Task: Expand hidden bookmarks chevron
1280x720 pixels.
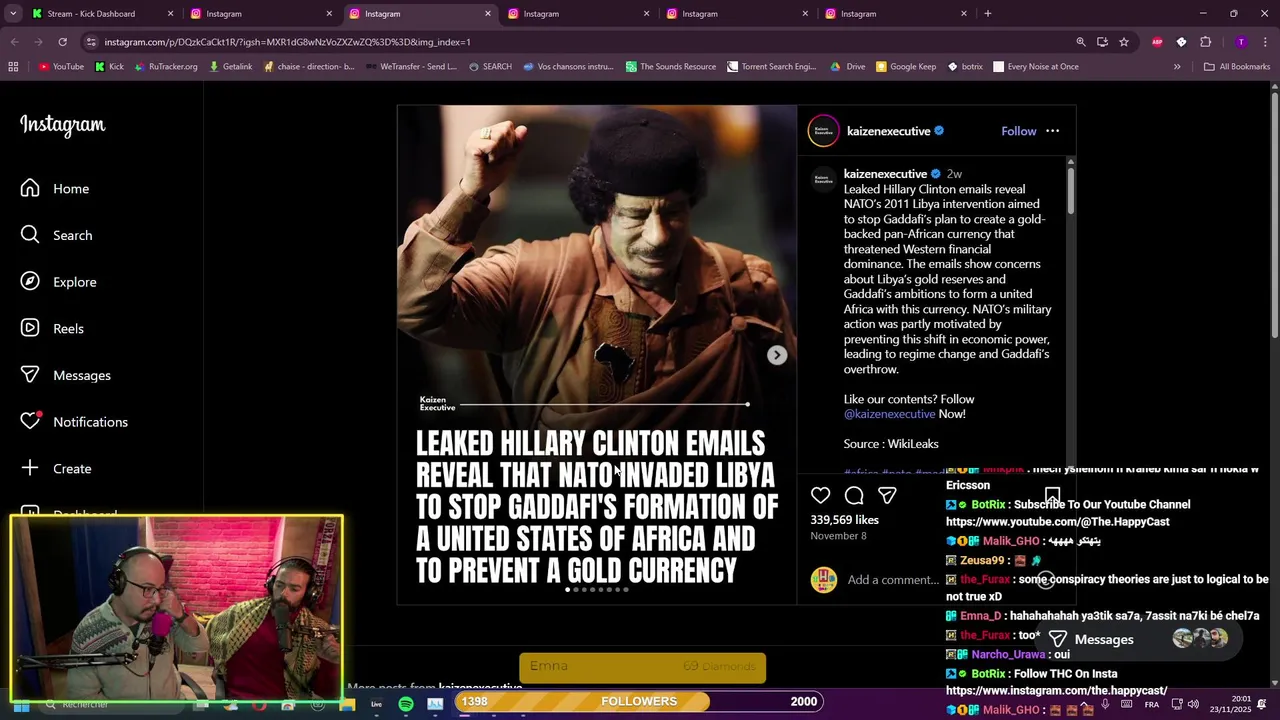Action: point(1177,67)
